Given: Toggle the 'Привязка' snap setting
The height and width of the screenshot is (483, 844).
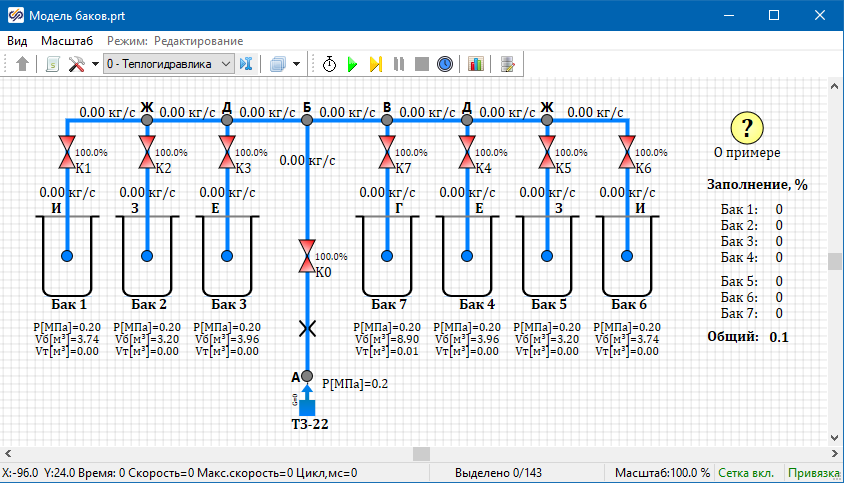Looking at the screenshot, I should pos(814,473).
